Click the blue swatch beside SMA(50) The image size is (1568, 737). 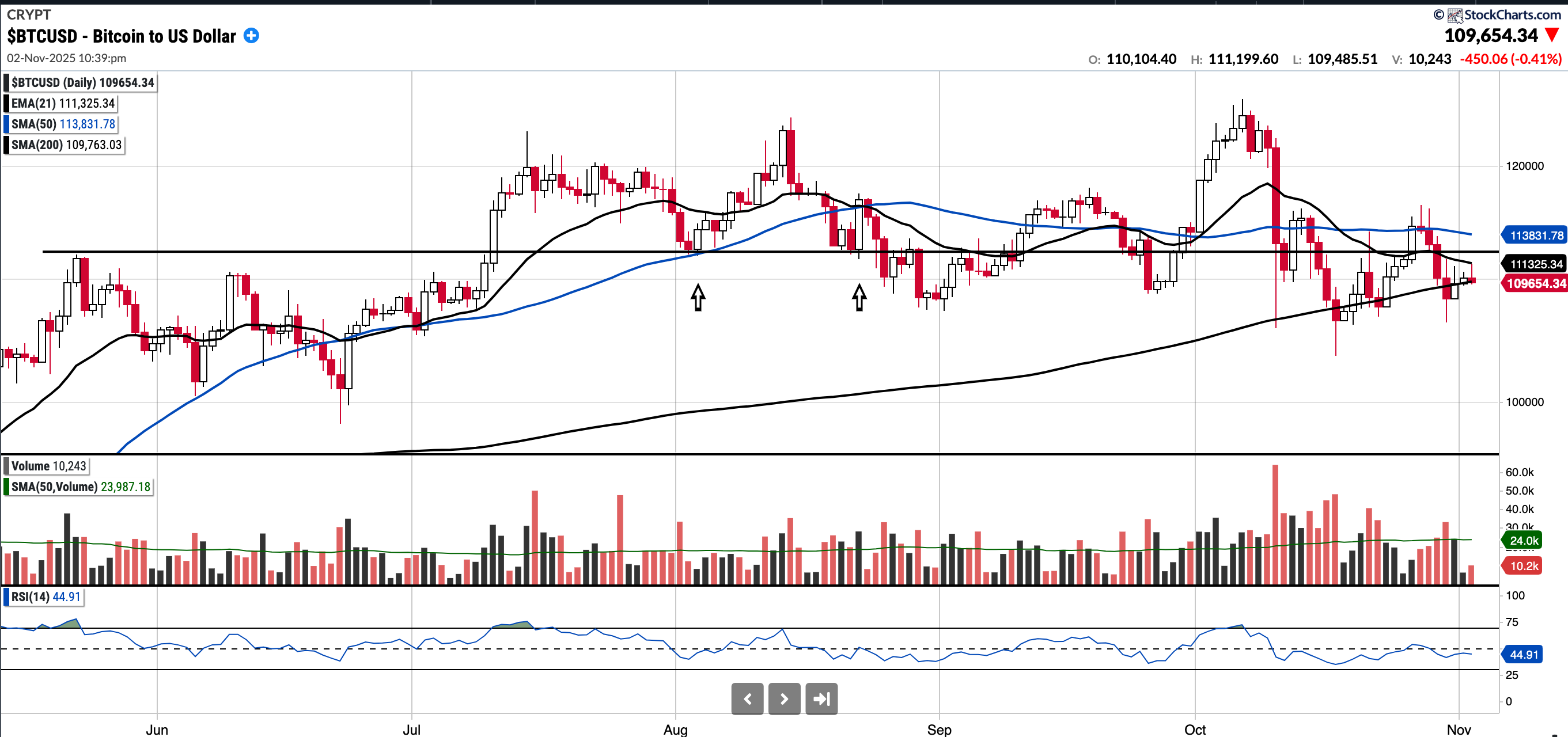[x=7, y=124]
